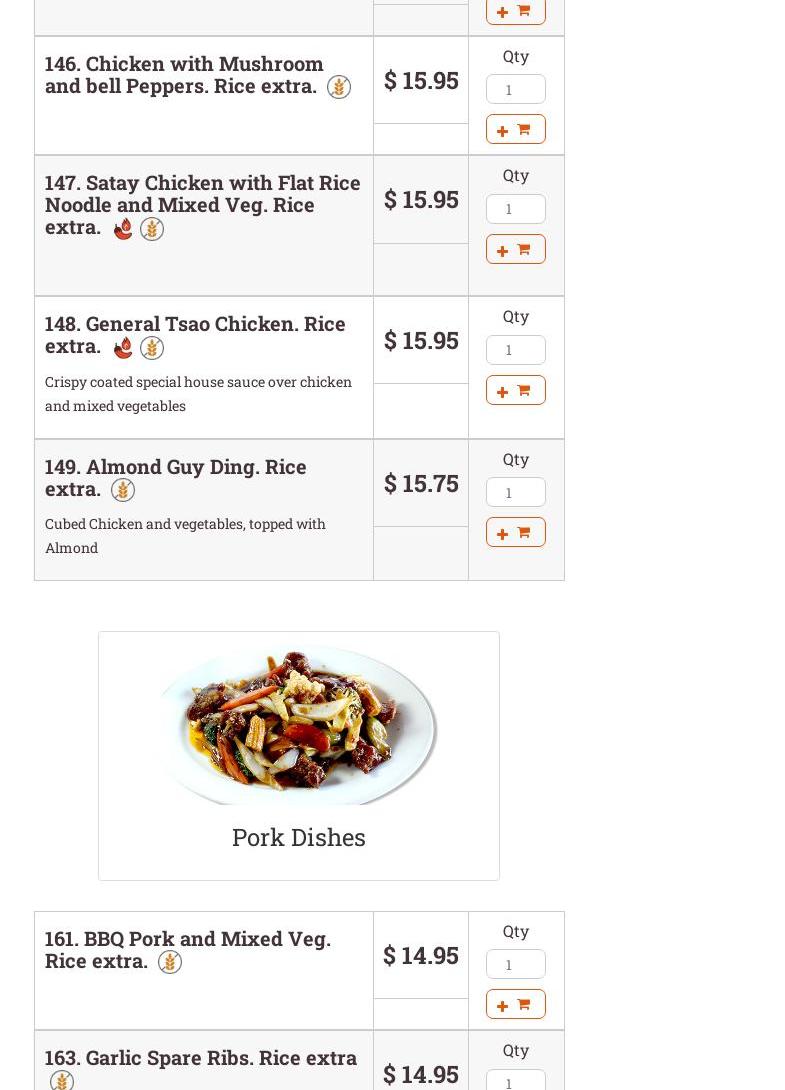Image resolution: width=785 pixels, height=1090 pixels.
Task: Focus quantity field for General Tsao Chicken
Action: (x=515, y=350)
